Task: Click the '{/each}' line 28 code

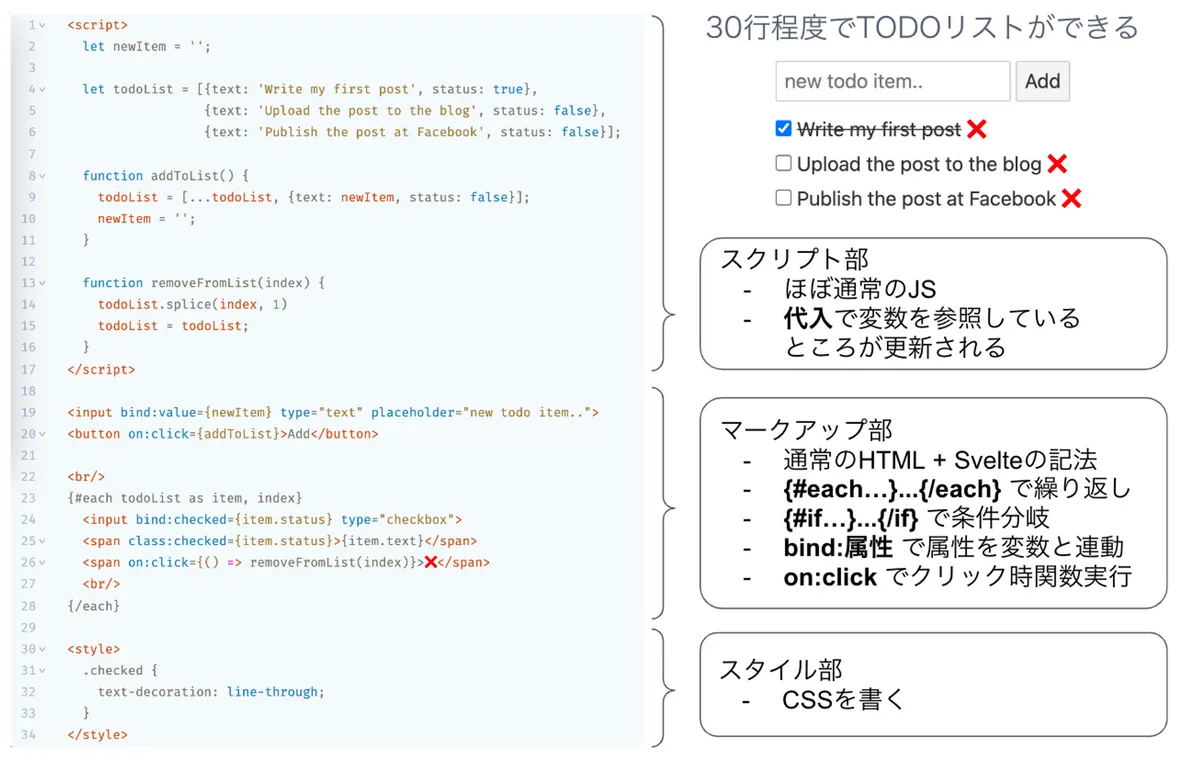Action: coord(94,606)
